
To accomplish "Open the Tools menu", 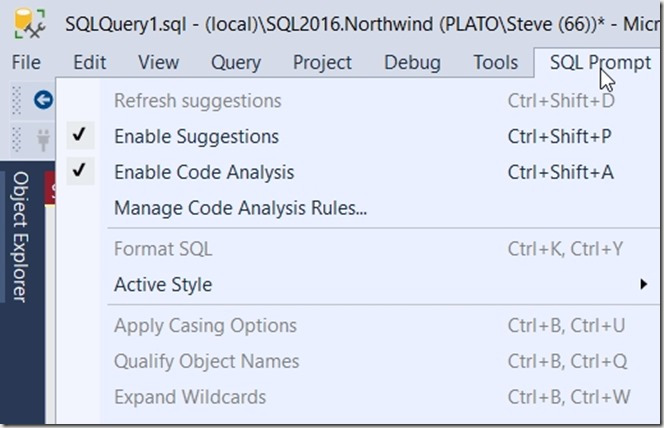I will click(496, 62).
